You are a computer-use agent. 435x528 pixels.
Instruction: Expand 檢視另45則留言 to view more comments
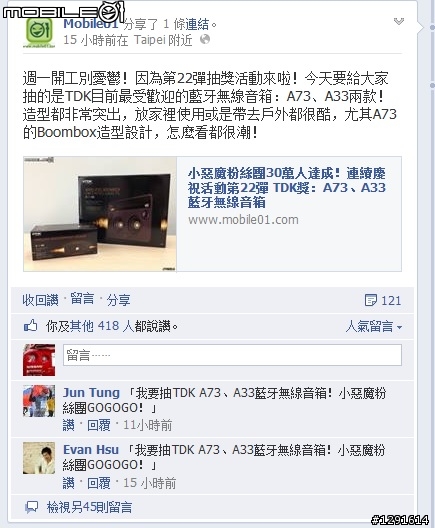[x=89, y=507]
